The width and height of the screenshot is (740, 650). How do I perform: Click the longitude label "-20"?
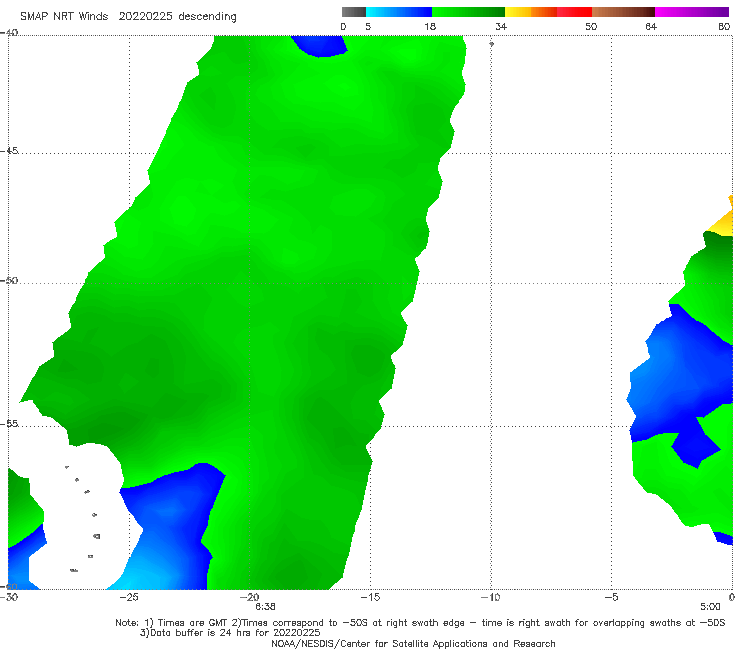(250, 597)
